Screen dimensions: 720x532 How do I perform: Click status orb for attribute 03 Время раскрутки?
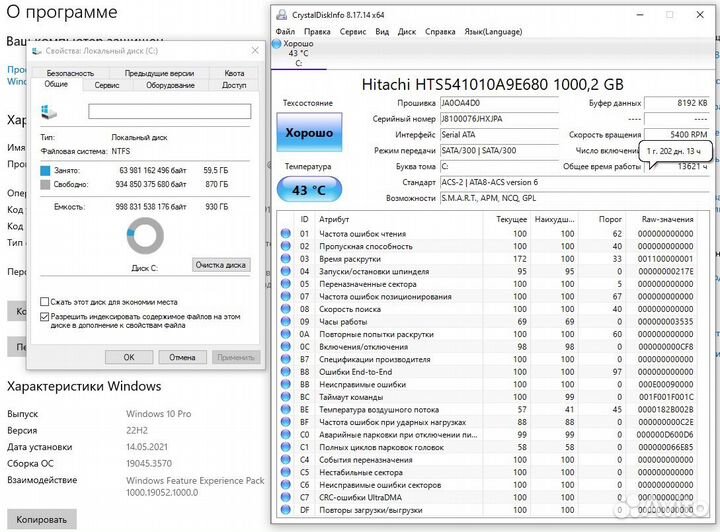(286, 258)
